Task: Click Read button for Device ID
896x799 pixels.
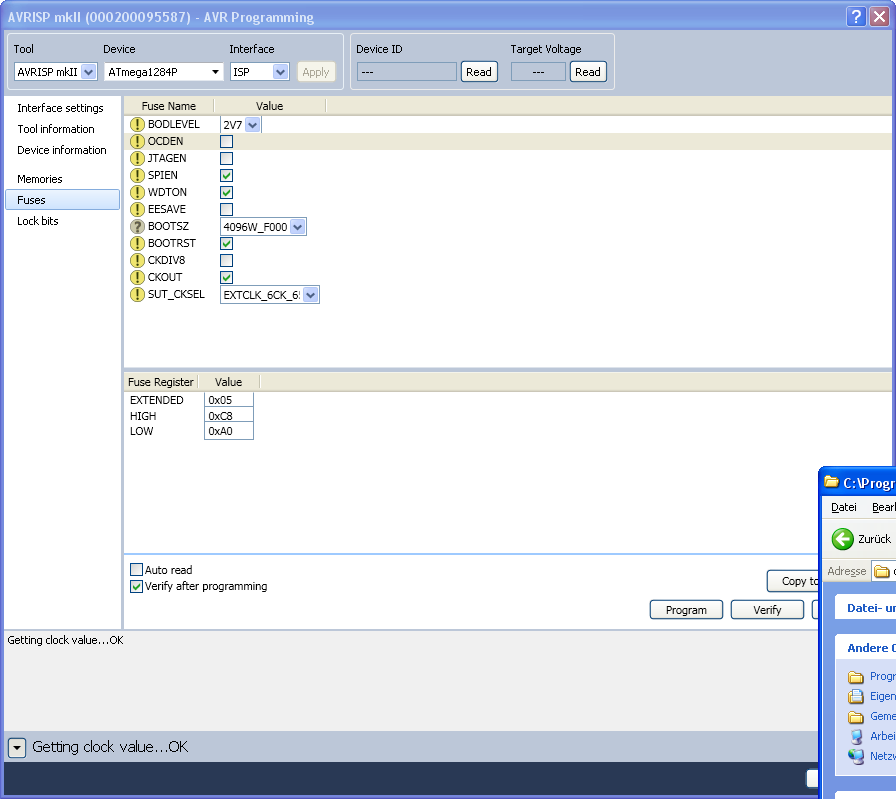Action: pyautogui.click(x=479, y=72)
